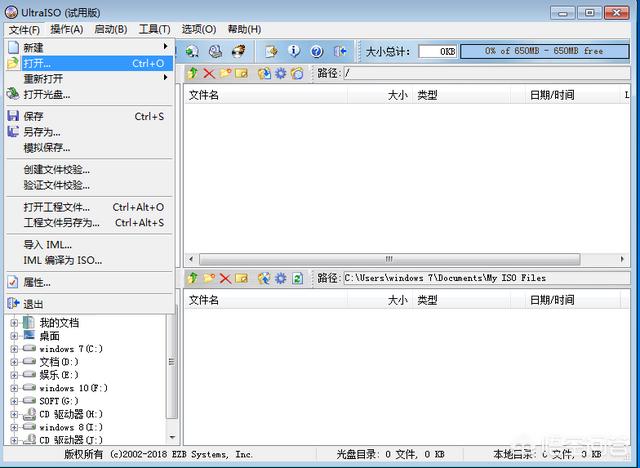Click the exit door icon in main toolbar

(340, 51)
